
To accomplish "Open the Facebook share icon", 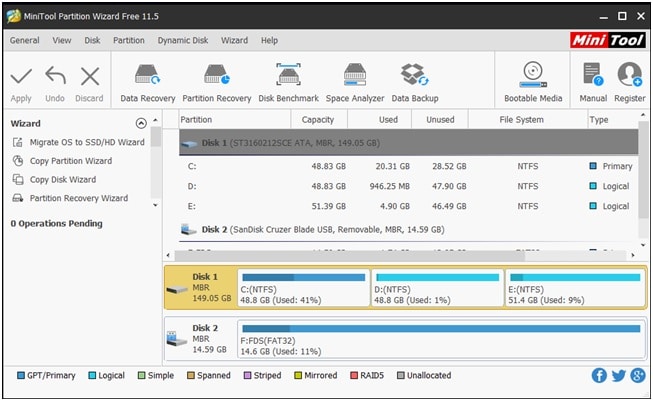I will pos(599,375).
